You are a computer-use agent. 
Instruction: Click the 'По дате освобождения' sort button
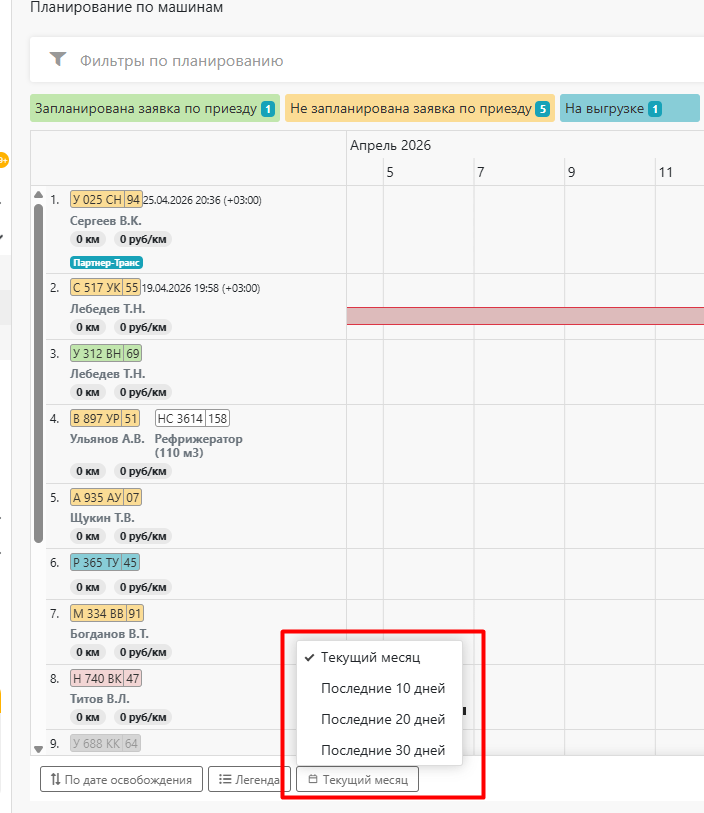pyautogui.click(x=121, y=779)
